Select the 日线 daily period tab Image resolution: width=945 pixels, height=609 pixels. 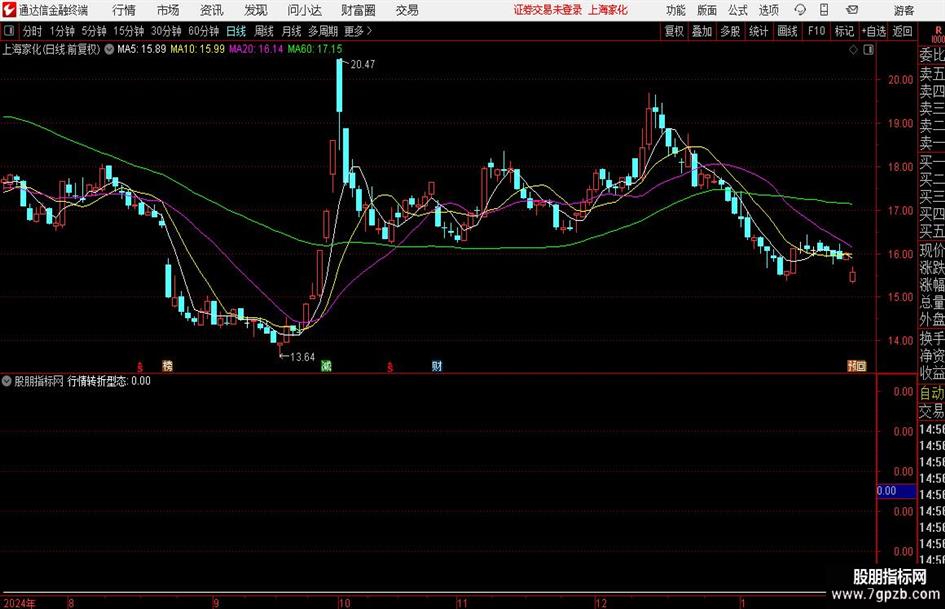point(236,31)
